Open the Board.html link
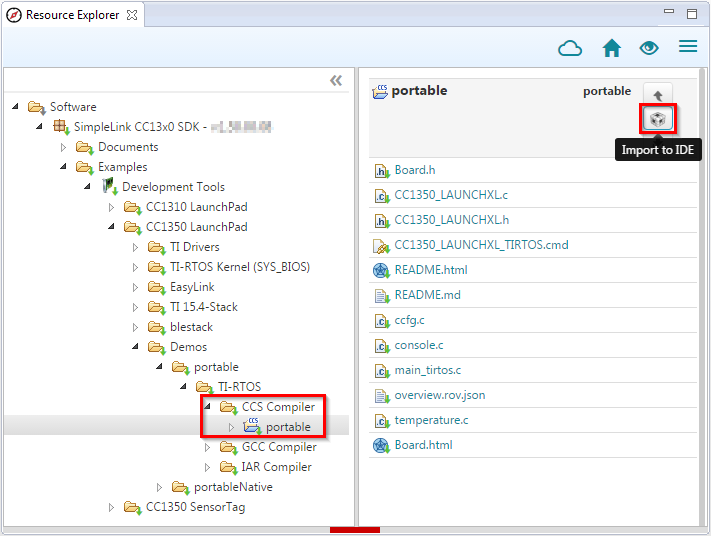 click(424, 445)
